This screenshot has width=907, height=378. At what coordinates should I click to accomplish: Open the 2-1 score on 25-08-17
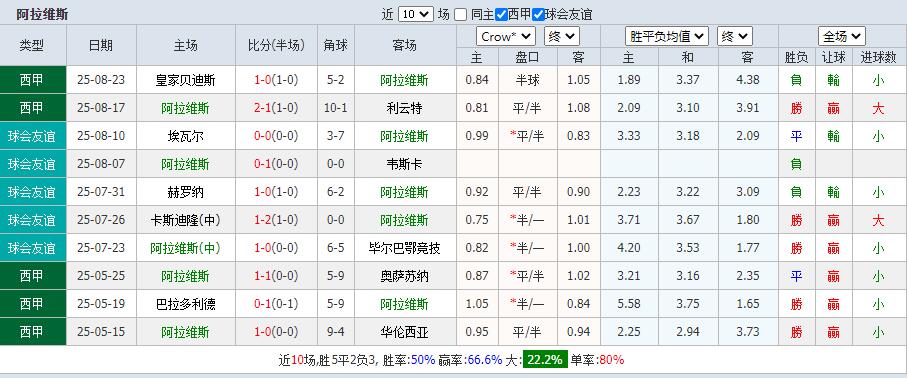[263, 108]
